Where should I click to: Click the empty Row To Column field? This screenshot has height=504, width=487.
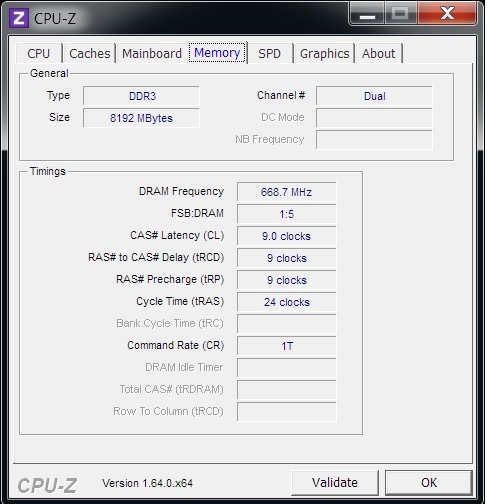click(287, 412)
